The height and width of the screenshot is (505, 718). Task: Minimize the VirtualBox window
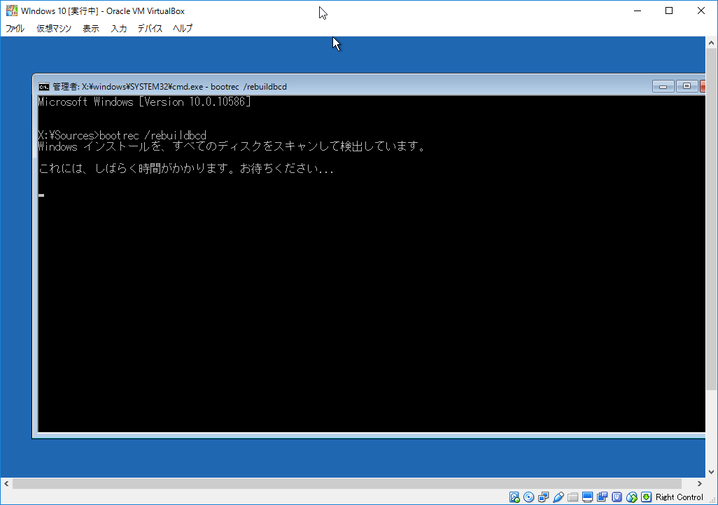pos(637,11)
